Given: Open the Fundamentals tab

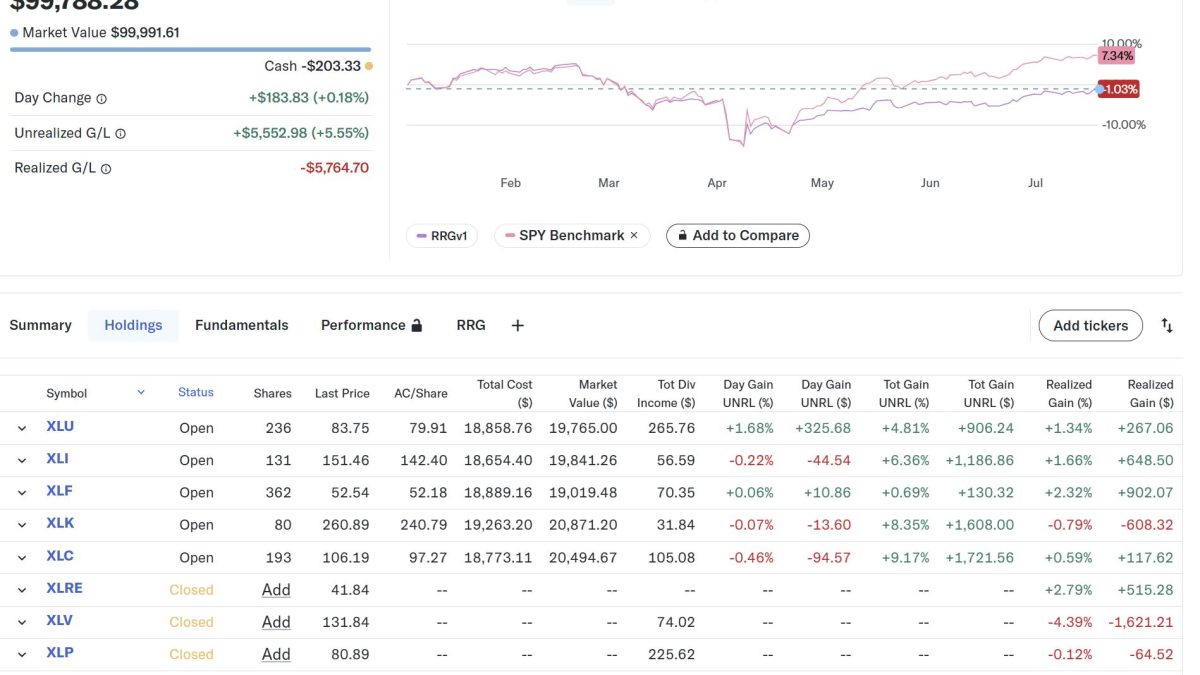Looking at the screenshot, I should (x=241, y=325).
